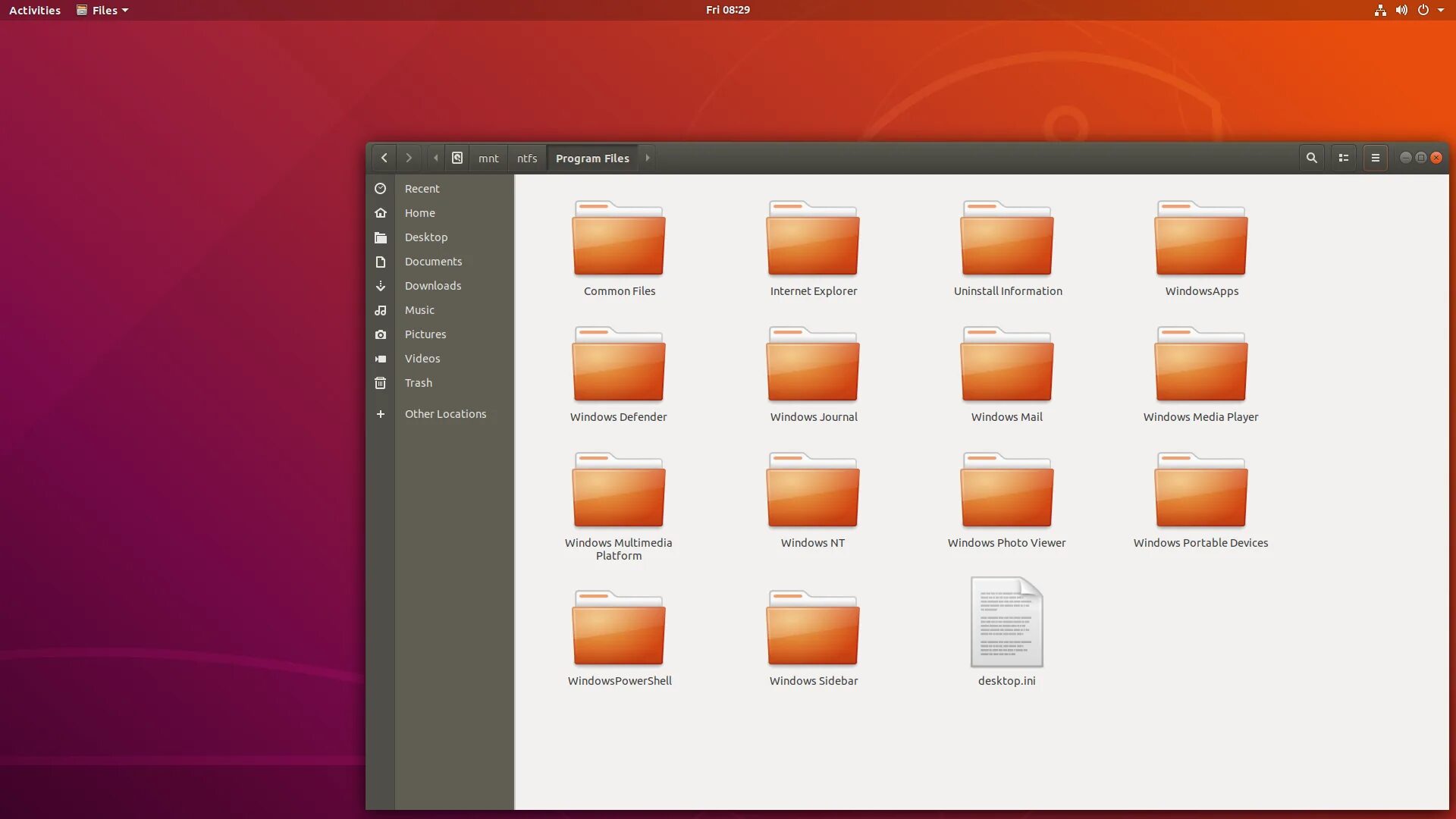The height and width of the screenshot is (819, 1456).
Task: Select the ntfs path segment
Action: tap(527, 158)
